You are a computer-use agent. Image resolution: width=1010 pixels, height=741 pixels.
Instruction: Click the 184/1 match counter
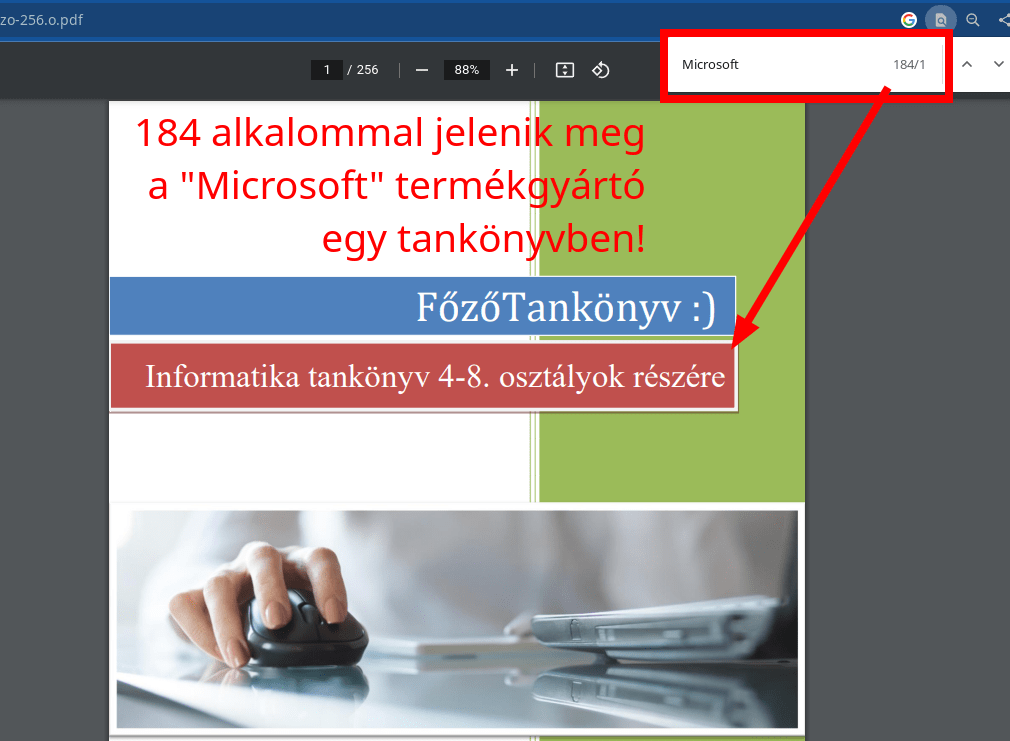(909, 65)
